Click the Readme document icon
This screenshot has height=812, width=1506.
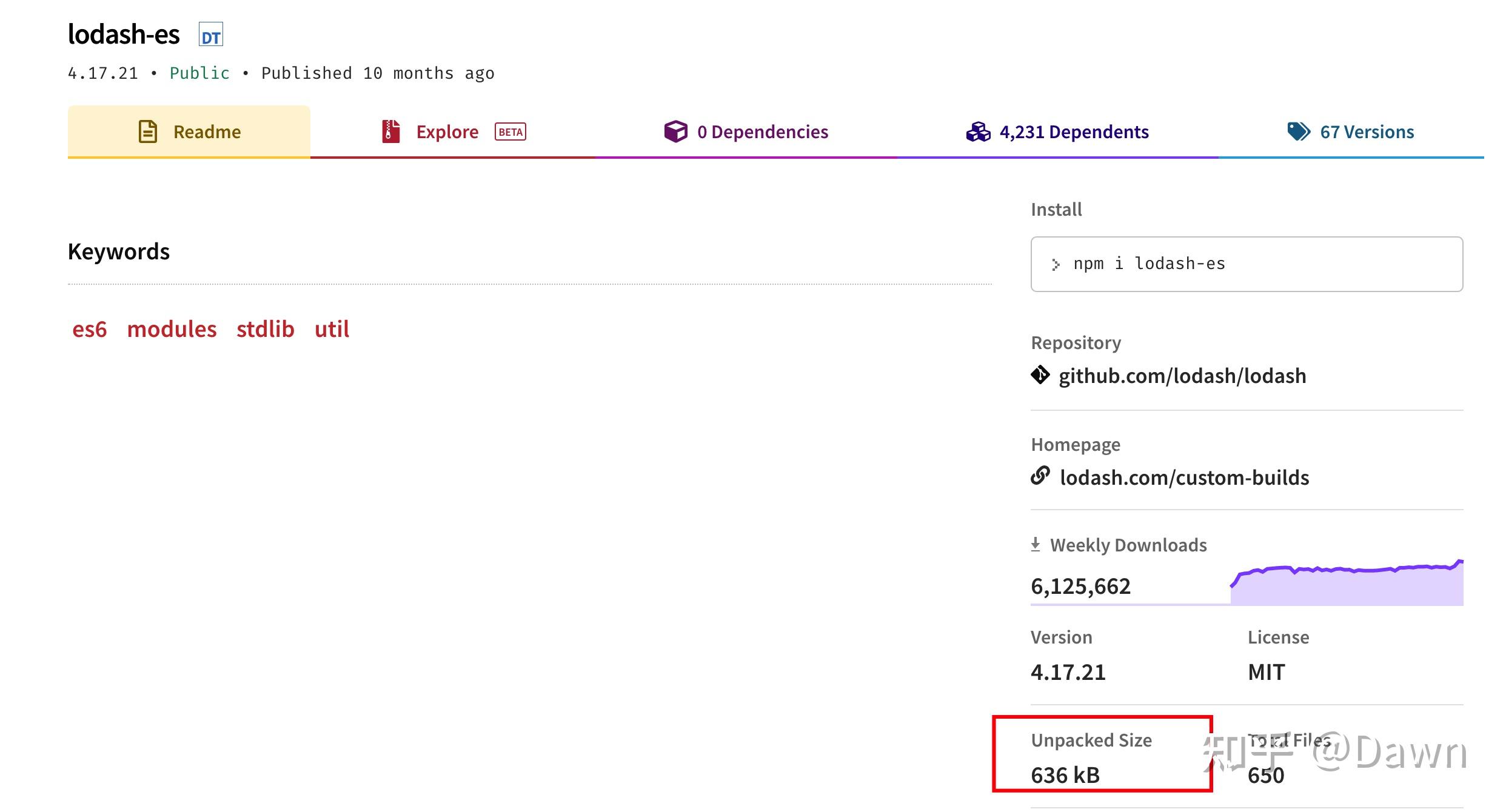pos(148,131)
